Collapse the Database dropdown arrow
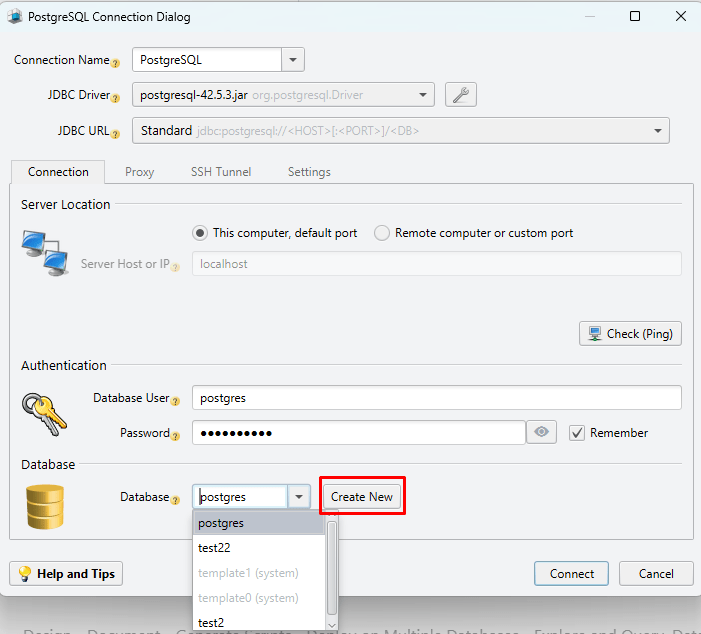 point(299,497)
